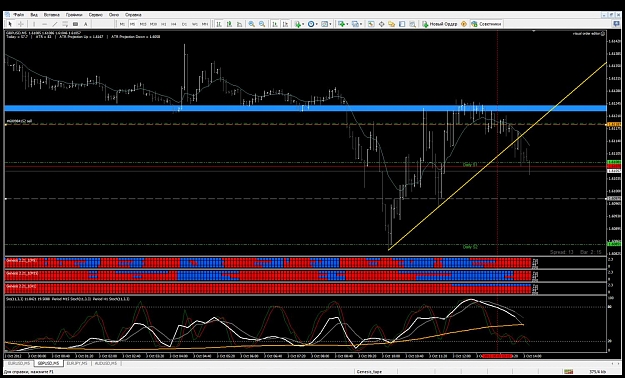The height and width of the screenshot is (378, 625).
Task: Set timeframe to W1
Action: 195,24
